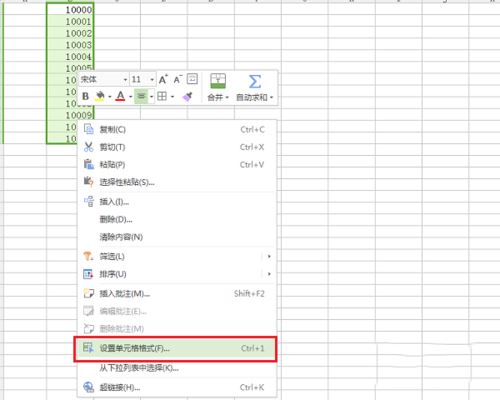Select the cell containing 10002

pos(70,33)
